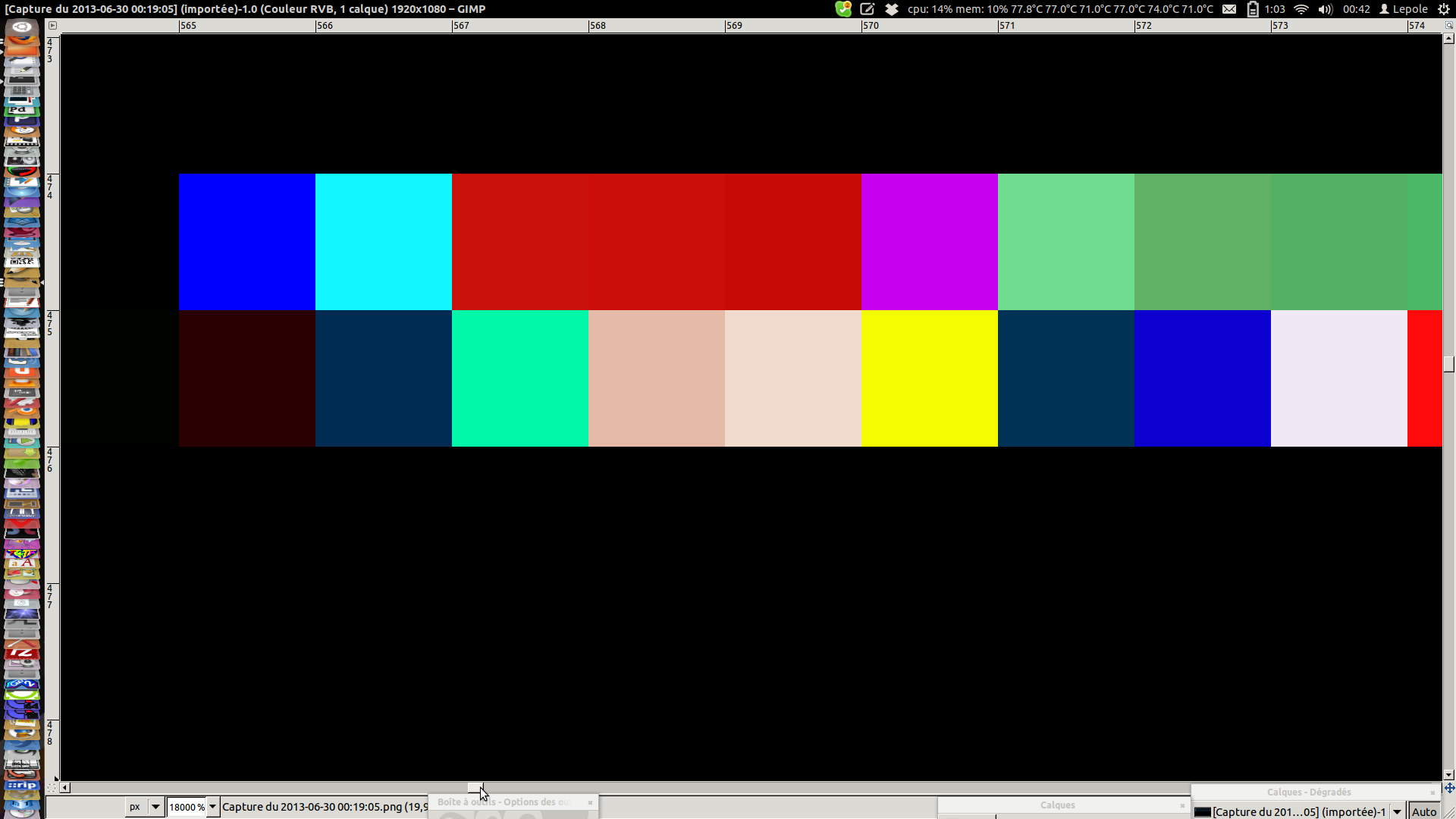Open the image selector dropdown in Calques dock
The height and width of the screenshot is (819, 1456).
coord(1397,811)
